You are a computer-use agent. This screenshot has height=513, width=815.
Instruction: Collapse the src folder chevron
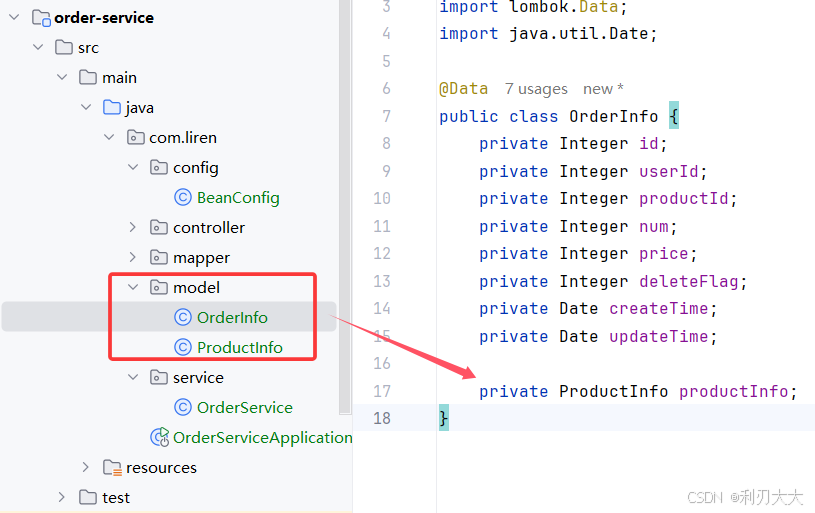[x=38, y=47]
